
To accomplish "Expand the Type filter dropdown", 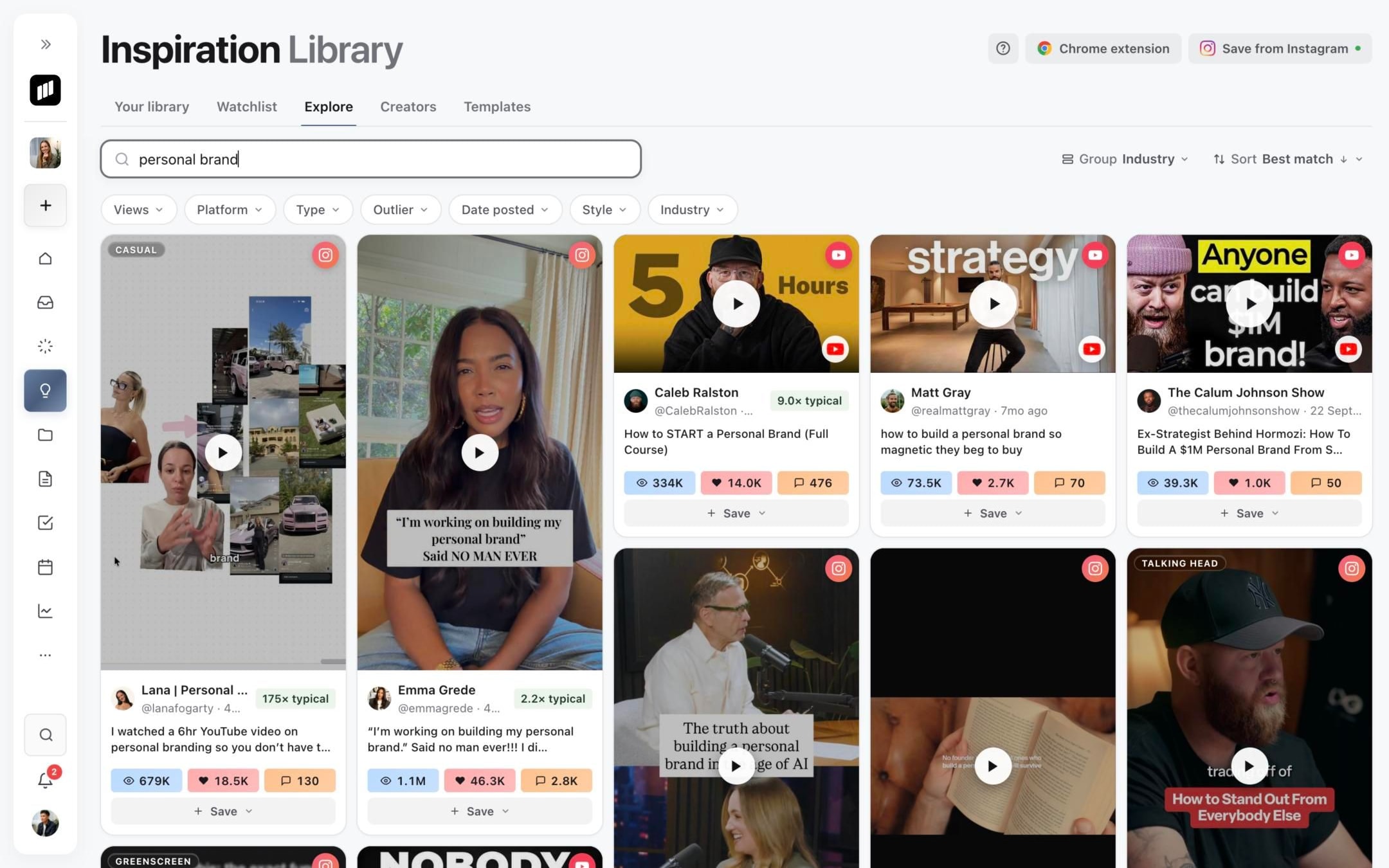I will (x=318, y=210).
